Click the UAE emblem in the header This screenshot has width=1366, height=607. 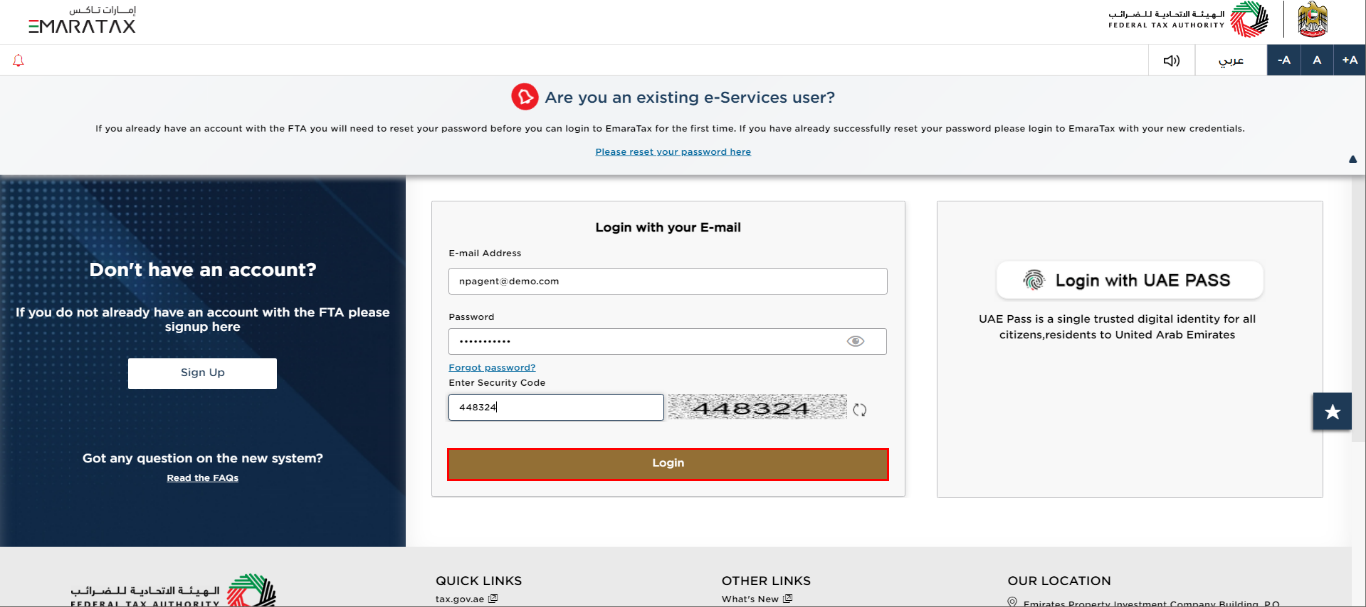click(1313, 20)
